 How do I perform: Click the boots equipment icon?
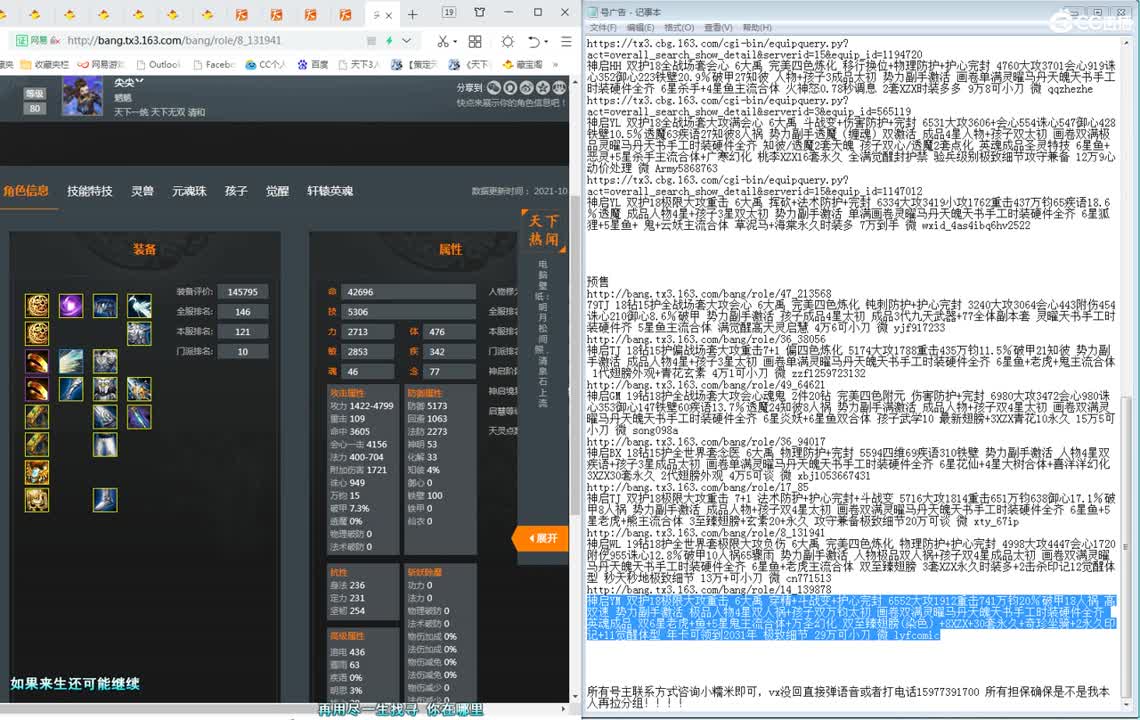point(105,499)
